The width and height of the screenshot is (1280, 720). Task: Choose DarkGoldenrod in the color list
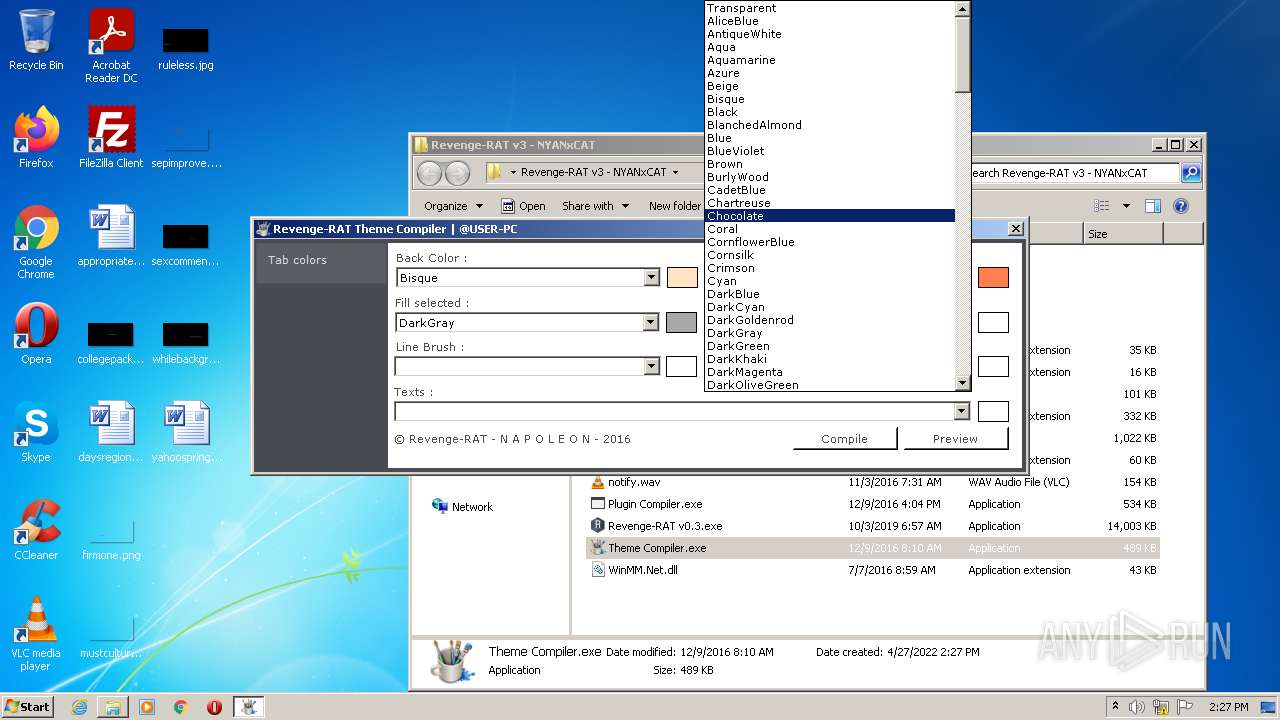pos(830,320)
